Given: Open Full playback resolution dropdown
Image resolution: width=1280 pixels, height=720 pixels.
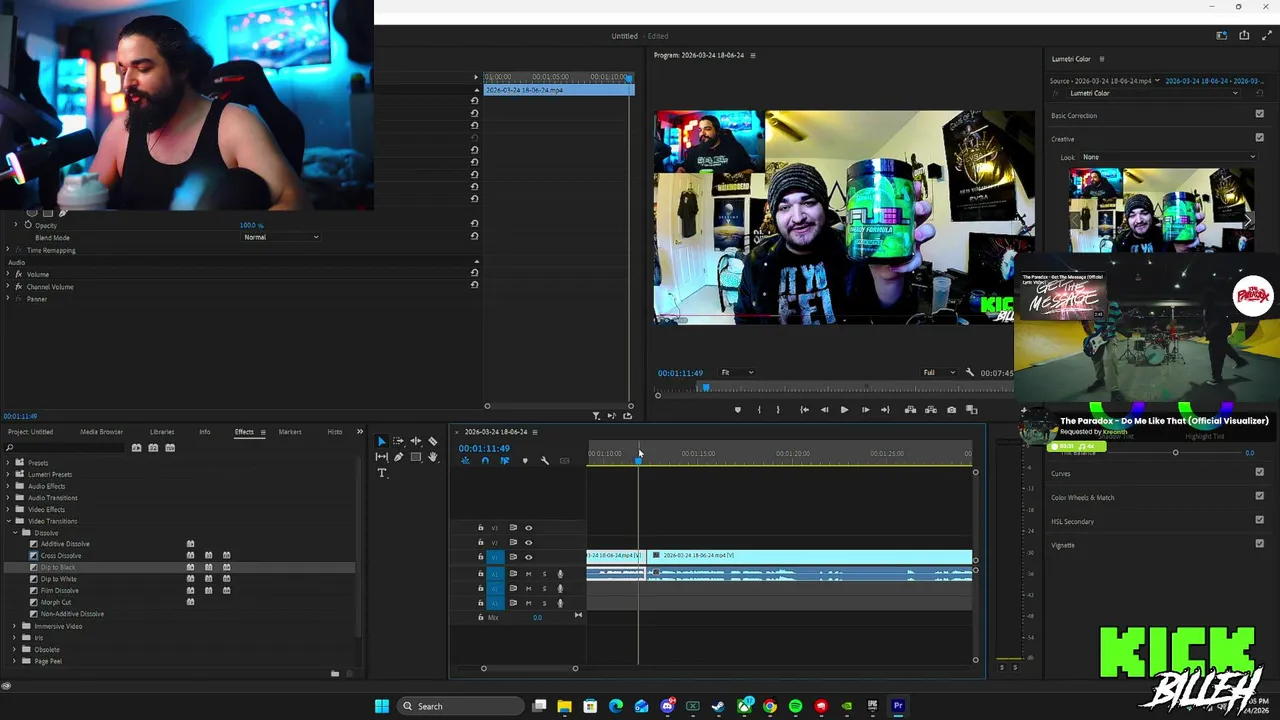Looking at the screenshot, I should (x=938, y=373).
